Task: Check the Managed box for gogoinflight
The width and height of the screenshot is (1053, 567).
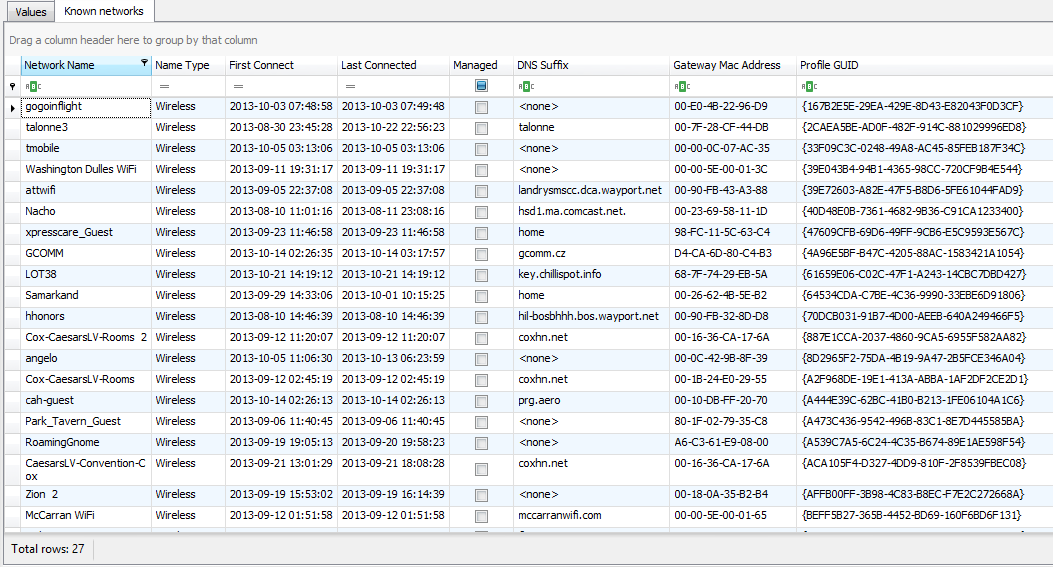Action: (481, 107)
